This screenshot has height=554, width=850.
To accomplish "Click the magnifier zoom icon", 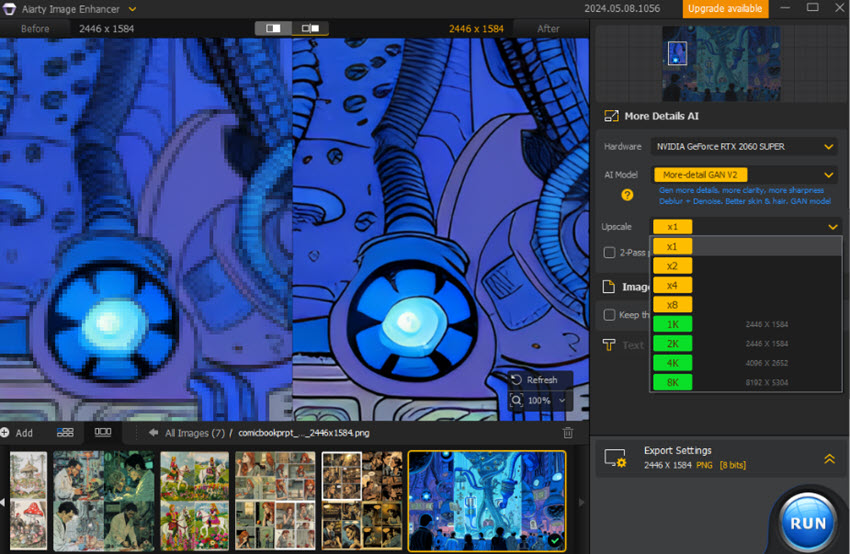I will coord(516,401).
